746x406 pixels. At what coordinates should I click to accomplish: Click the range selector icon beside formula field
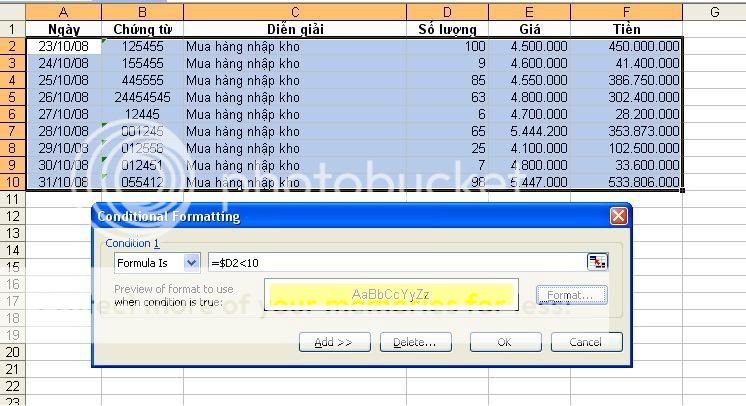point(597,262)
